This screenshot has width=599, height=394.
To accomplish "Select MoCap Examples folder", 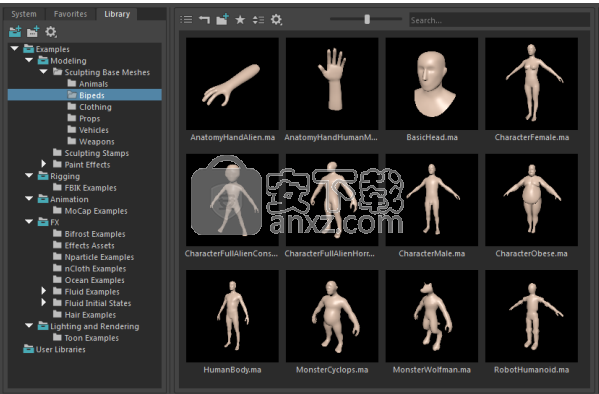I will click(x=90, y=211).
